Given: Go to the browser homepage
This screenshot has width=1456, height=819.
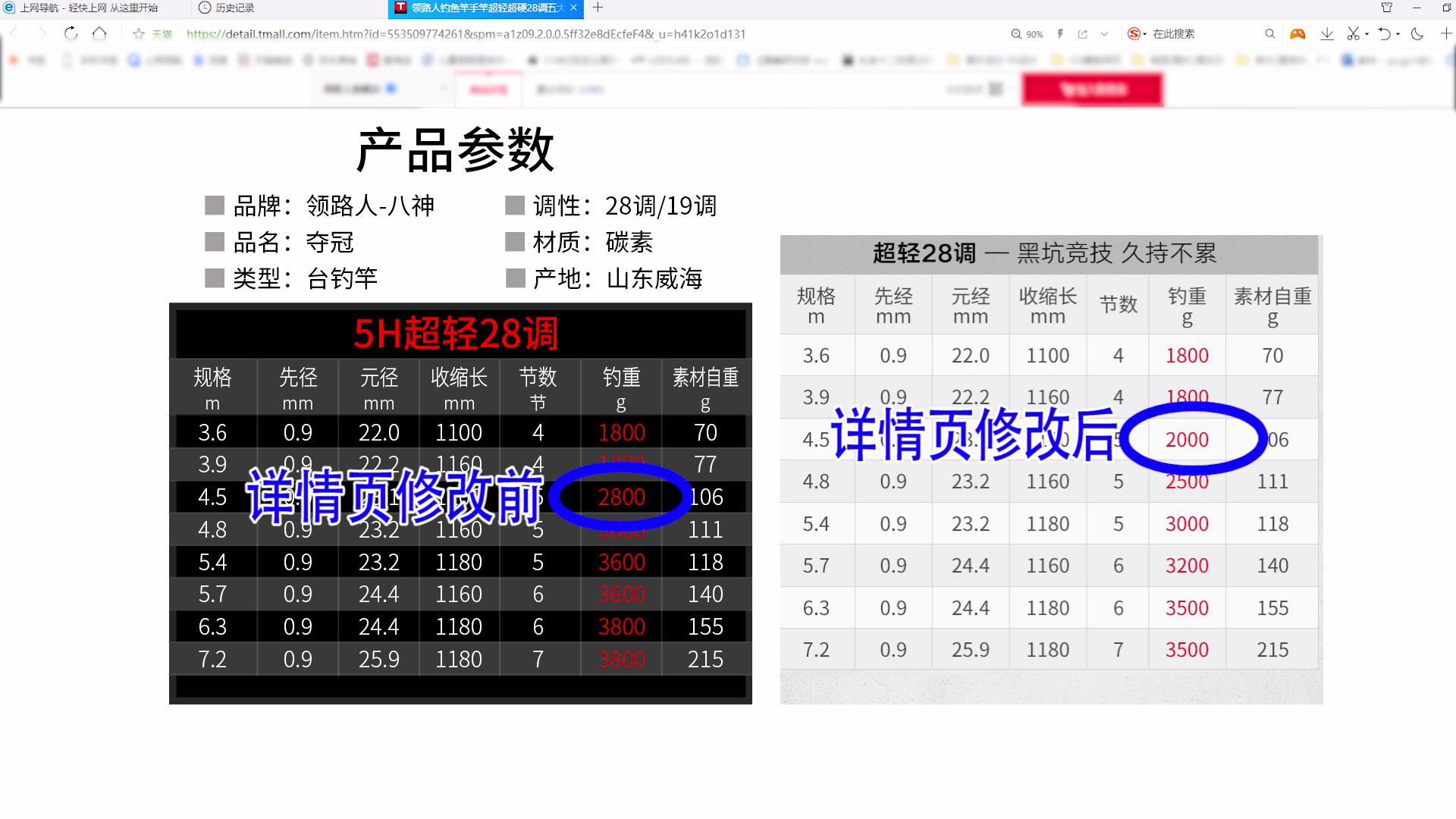Looking at the screenshot, I should click(99, 33).
